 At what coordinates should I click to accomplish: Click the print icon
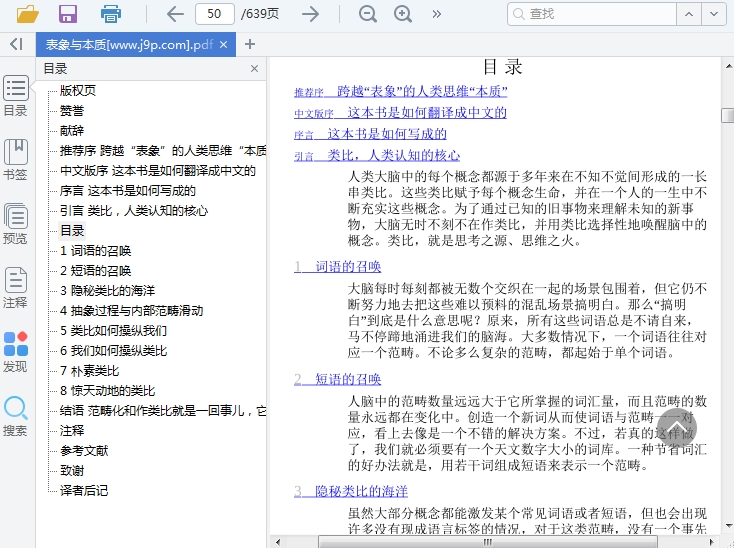(111, 14)
